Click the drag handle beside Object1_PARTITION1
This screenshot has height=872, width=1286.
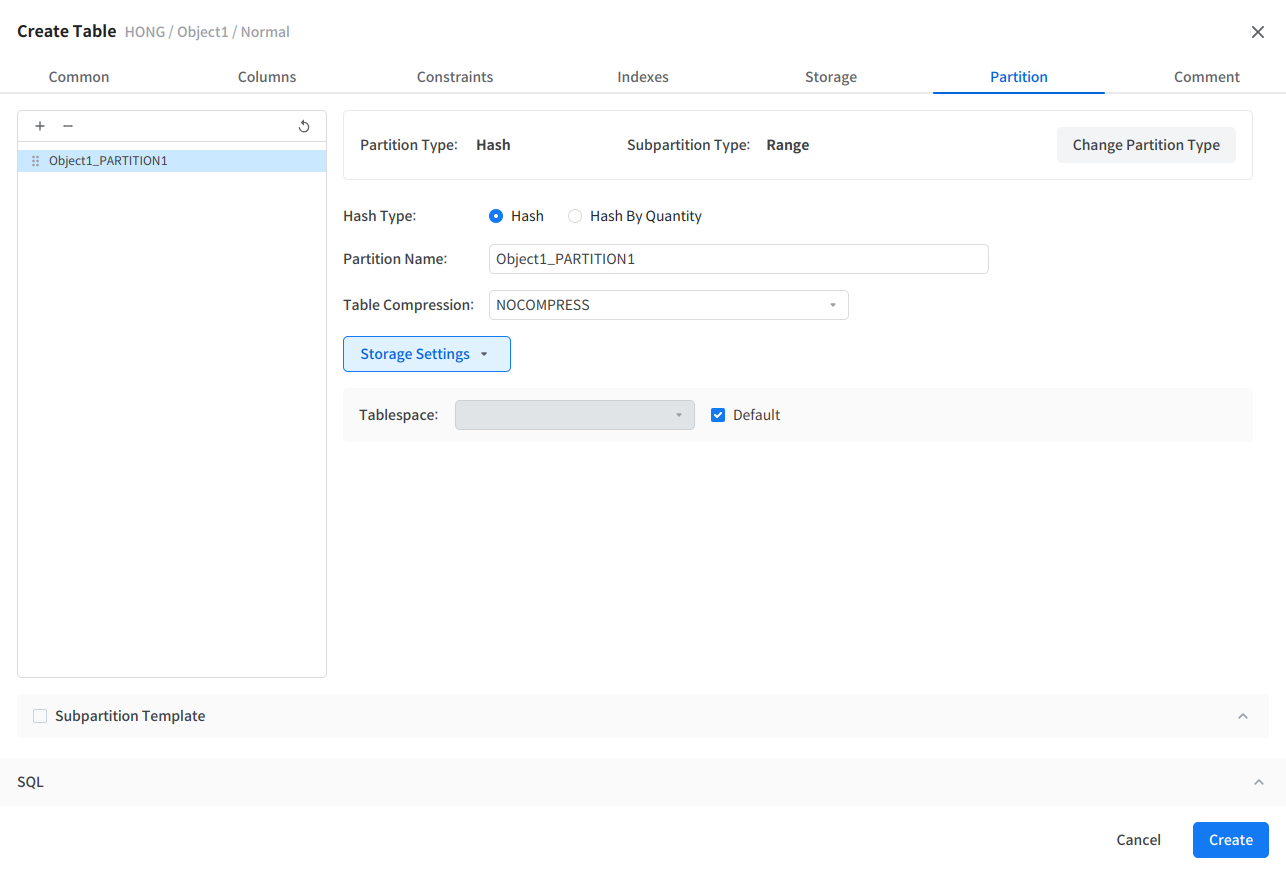click(35, 161)
